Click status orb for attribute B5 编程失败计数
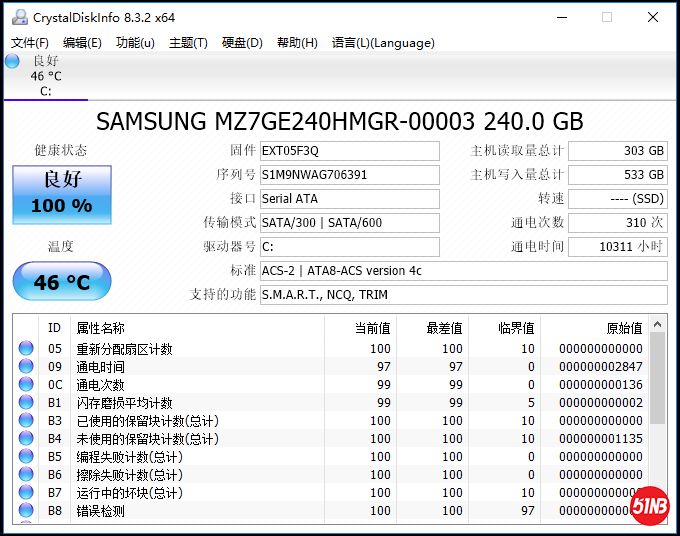Viewport: 680px width, 536px height. [26, 457]
